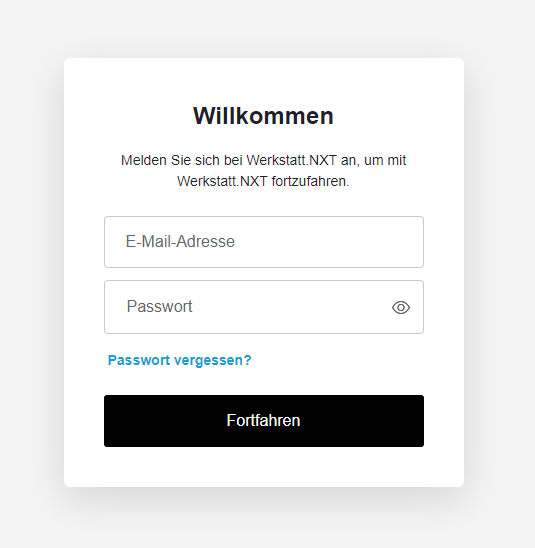The width and height of the screenshot is (535, 548).
Task: Click the black Fortfahren button
Action: tap(264, 421)
